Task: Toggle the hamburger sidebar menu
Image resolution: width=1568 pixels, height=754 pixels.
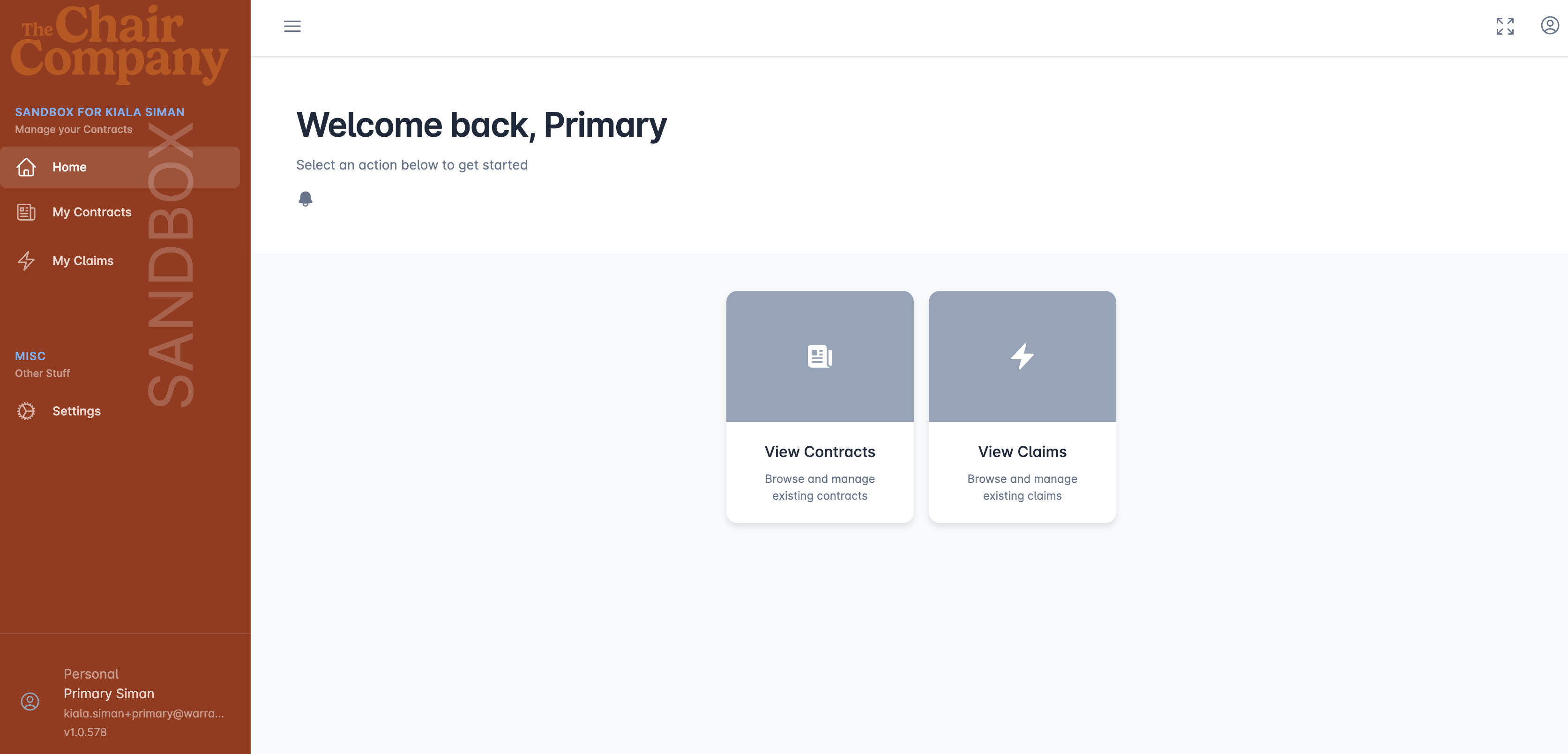Action: coord(292,26)
